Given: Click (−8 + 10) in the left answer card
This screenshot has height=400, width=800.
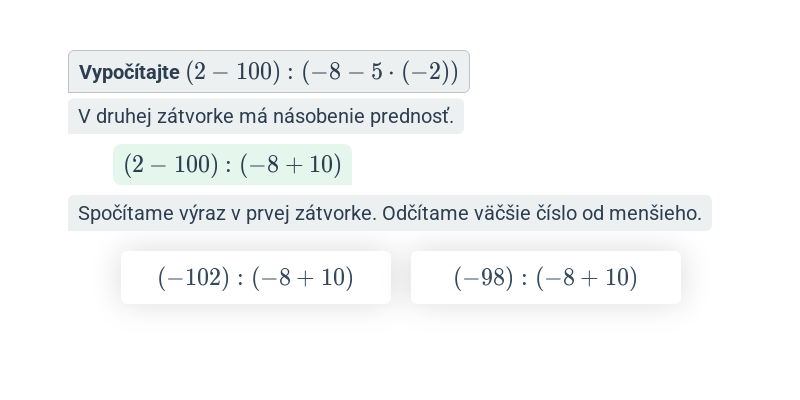Looking at the screenshot, I should tap(303, 278).
